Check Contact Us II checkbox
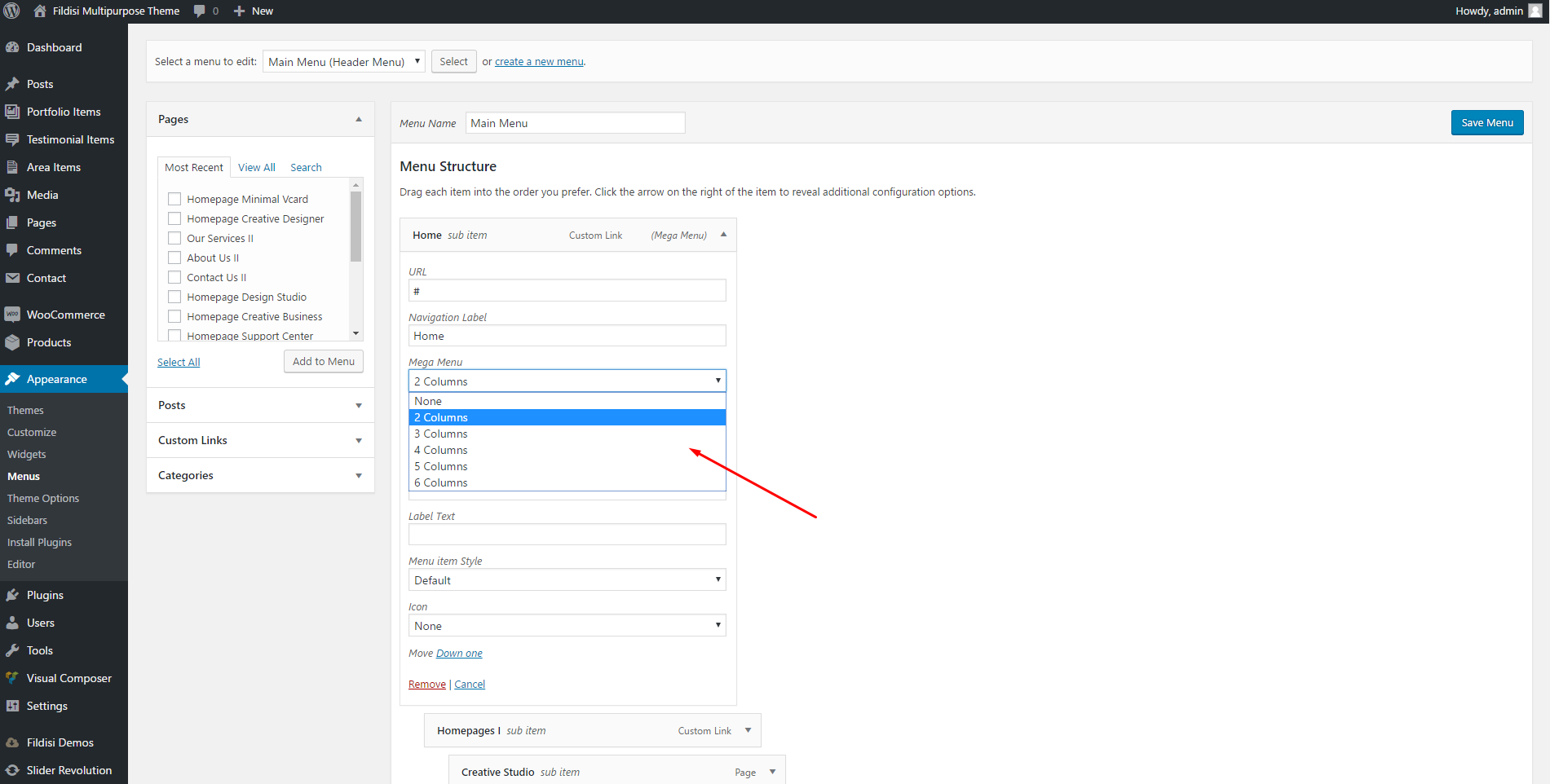 point(174,277)
